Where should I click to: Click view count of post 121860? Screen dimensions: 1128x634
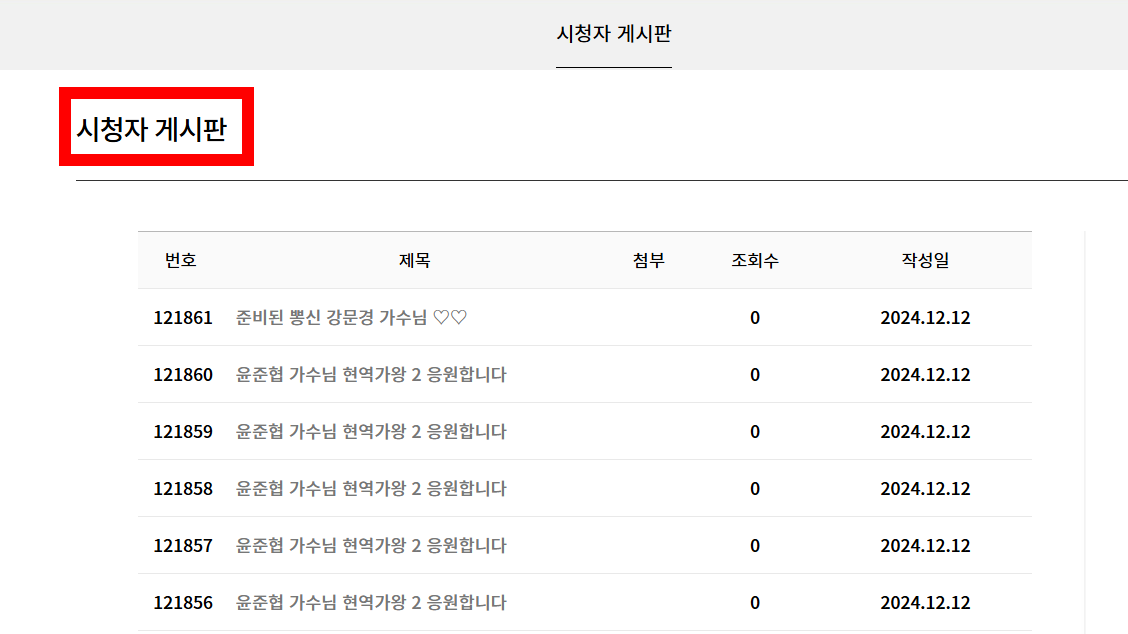pyautogui.click(x=755, y=374)
